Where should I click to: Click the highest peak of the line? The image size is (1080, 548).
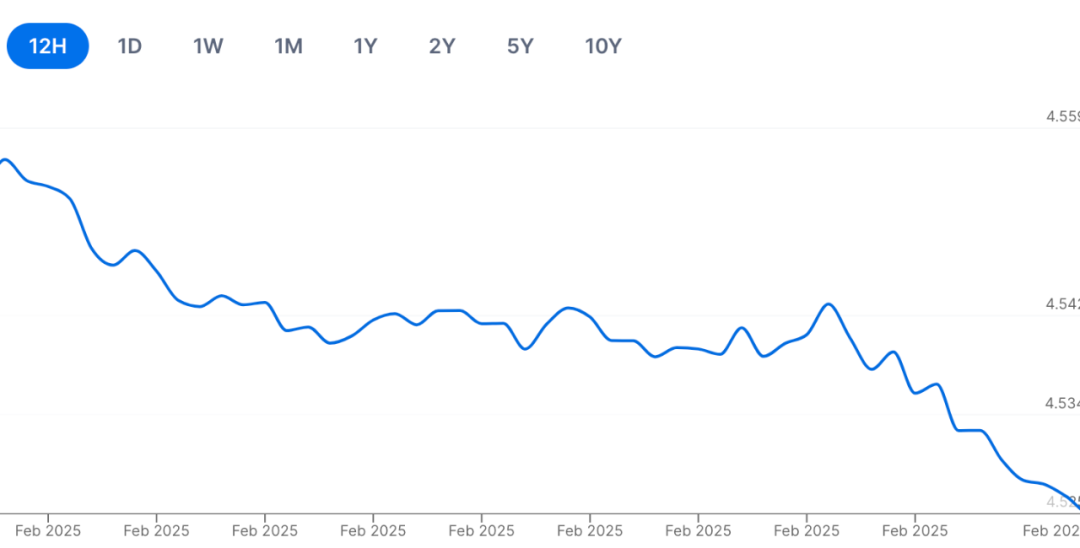pos(5,160)
